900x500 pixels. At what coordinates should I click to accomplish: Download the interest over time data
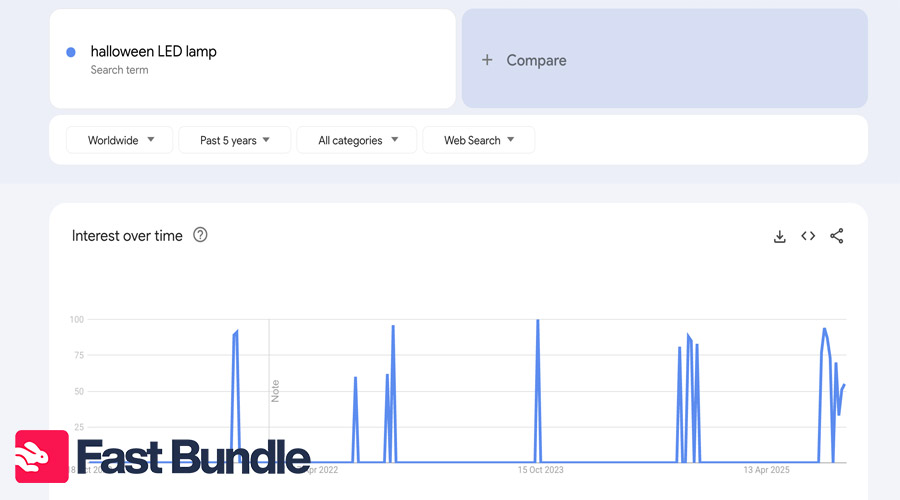(x=780, y=236)
